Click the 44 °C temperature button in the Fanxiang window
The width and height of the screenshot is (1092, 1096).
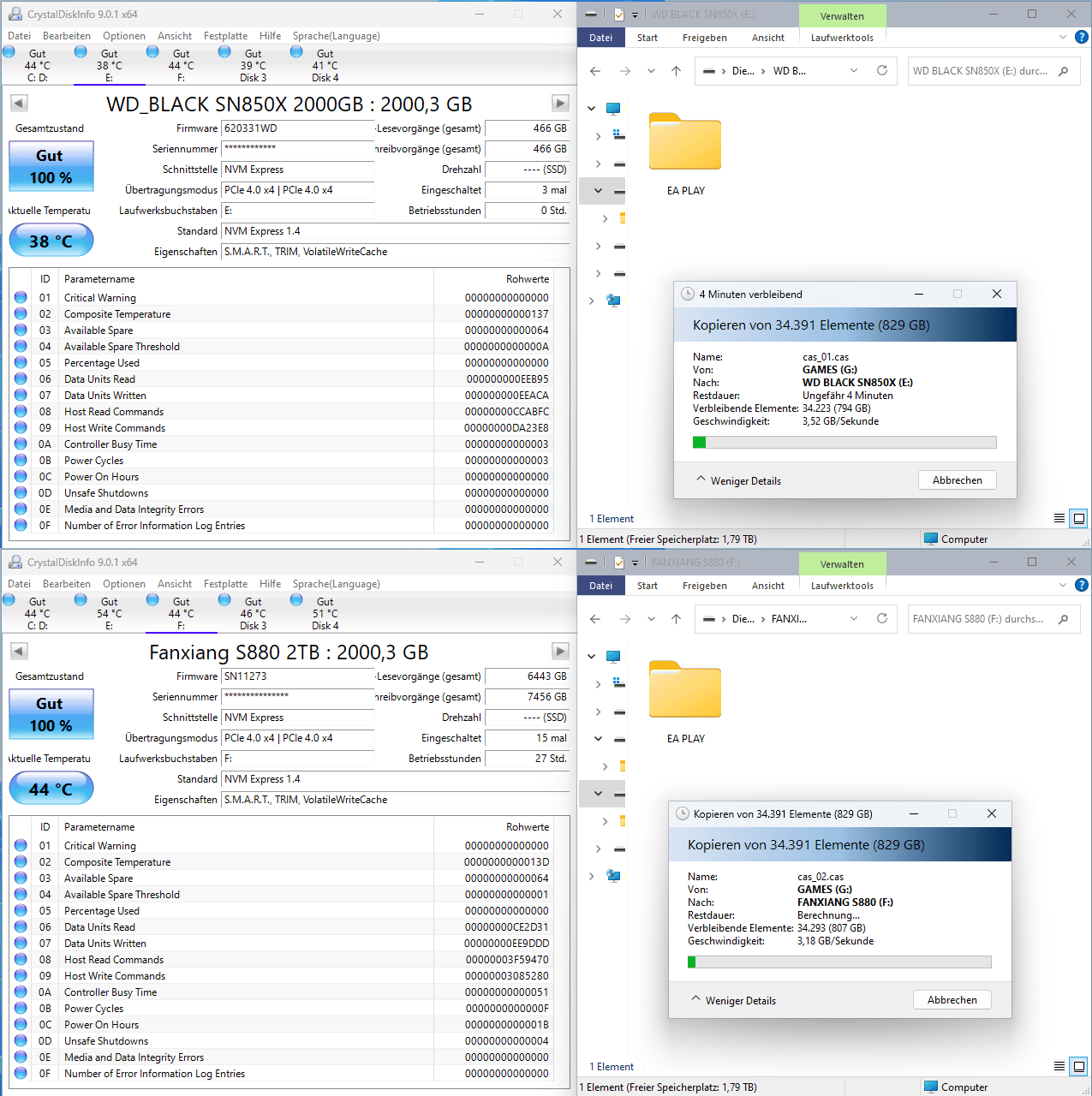click(x=51, y=789)
